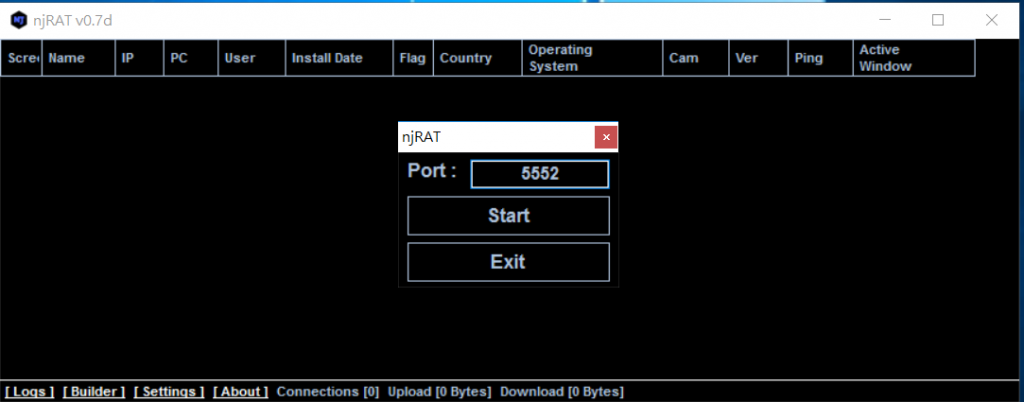The width and height of the screenshot is (1024, 402).
Task: Click the Download [0 Bytes] status text
Action: coord(562,392)
